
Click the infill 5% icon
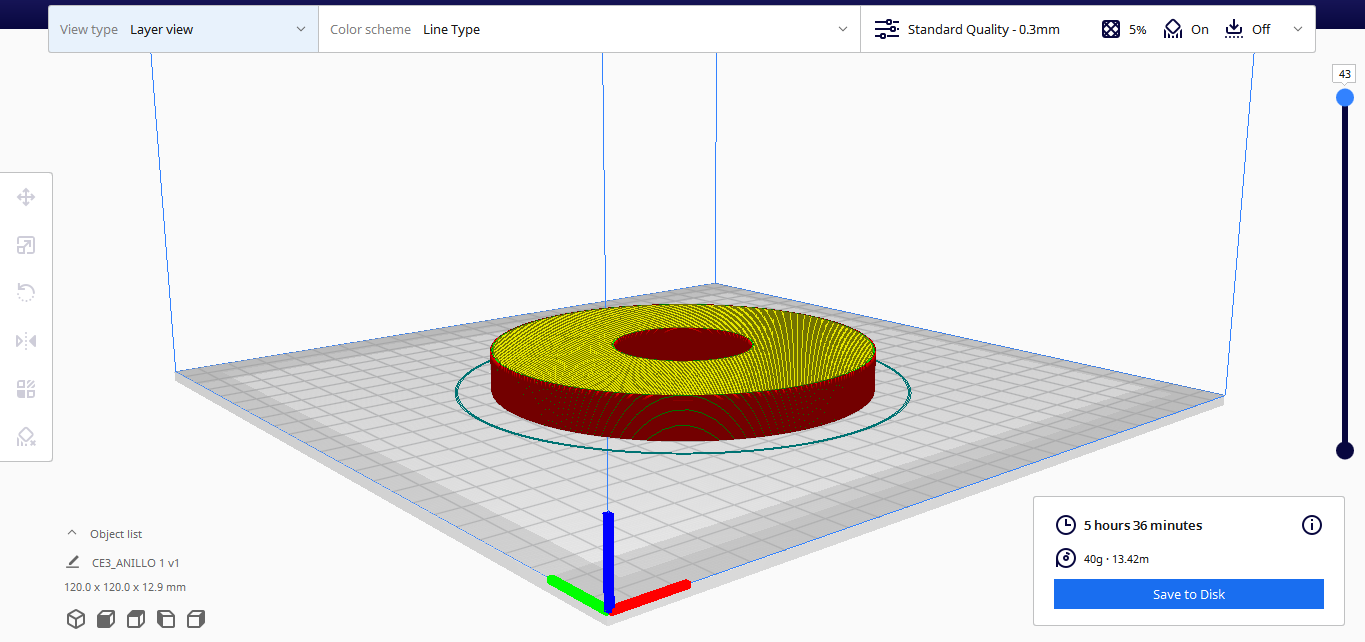(x=1111, y=29)
